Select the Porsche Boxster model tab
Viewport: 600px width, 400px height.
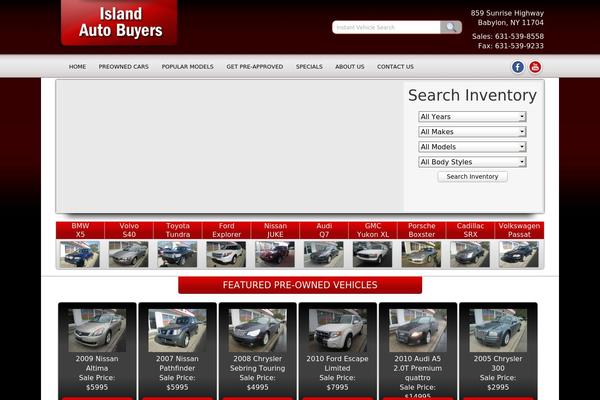pyautogui.click(x=422, y=230)
